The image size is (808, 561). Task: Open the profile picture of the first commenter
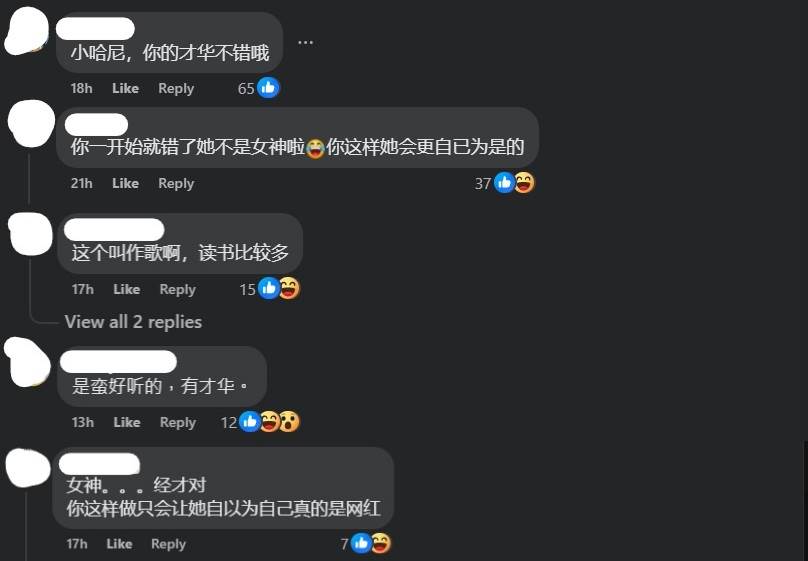(x=26, y=31)
